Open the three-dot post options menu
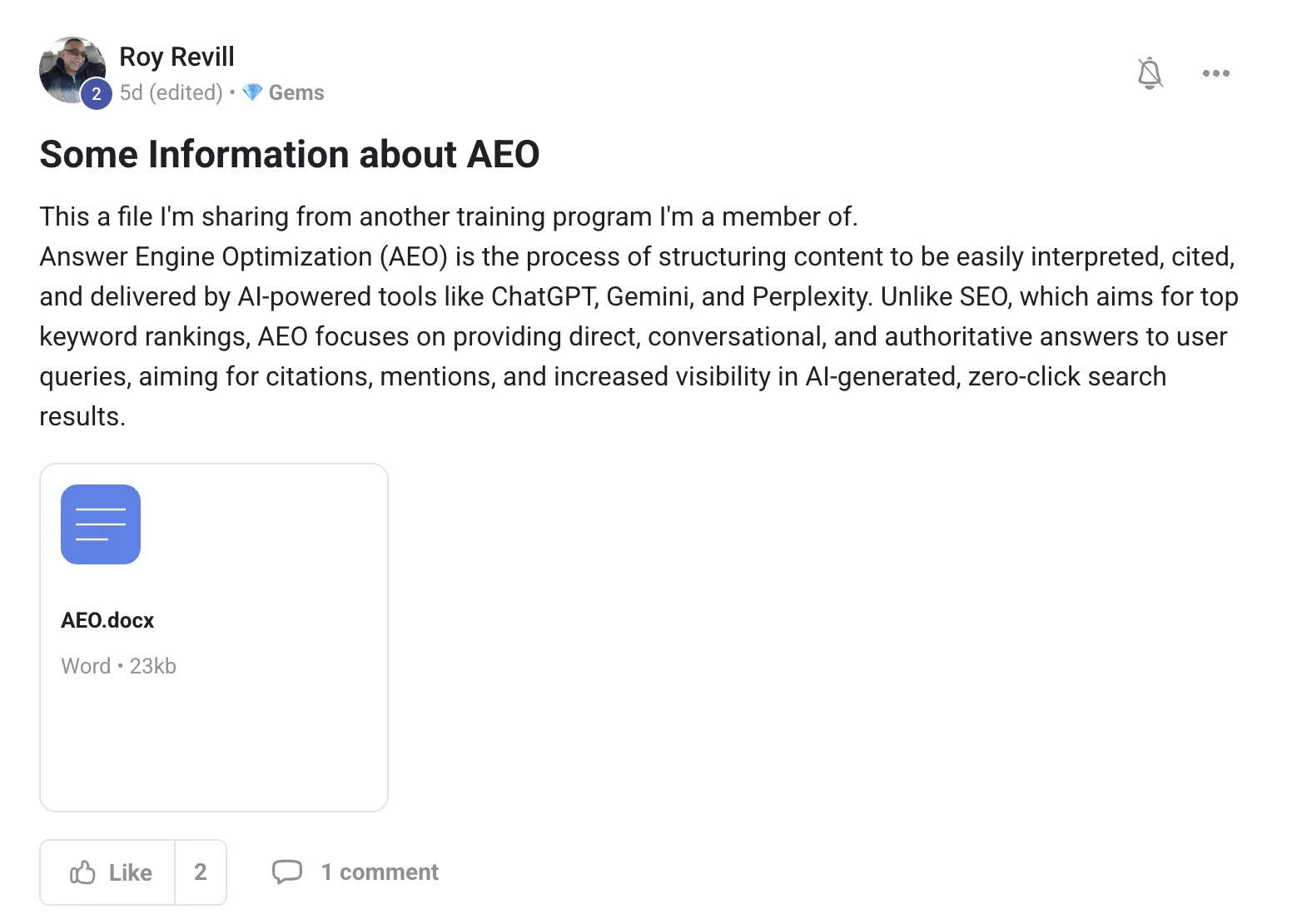1292x924 pixels. pos(1215,73)
